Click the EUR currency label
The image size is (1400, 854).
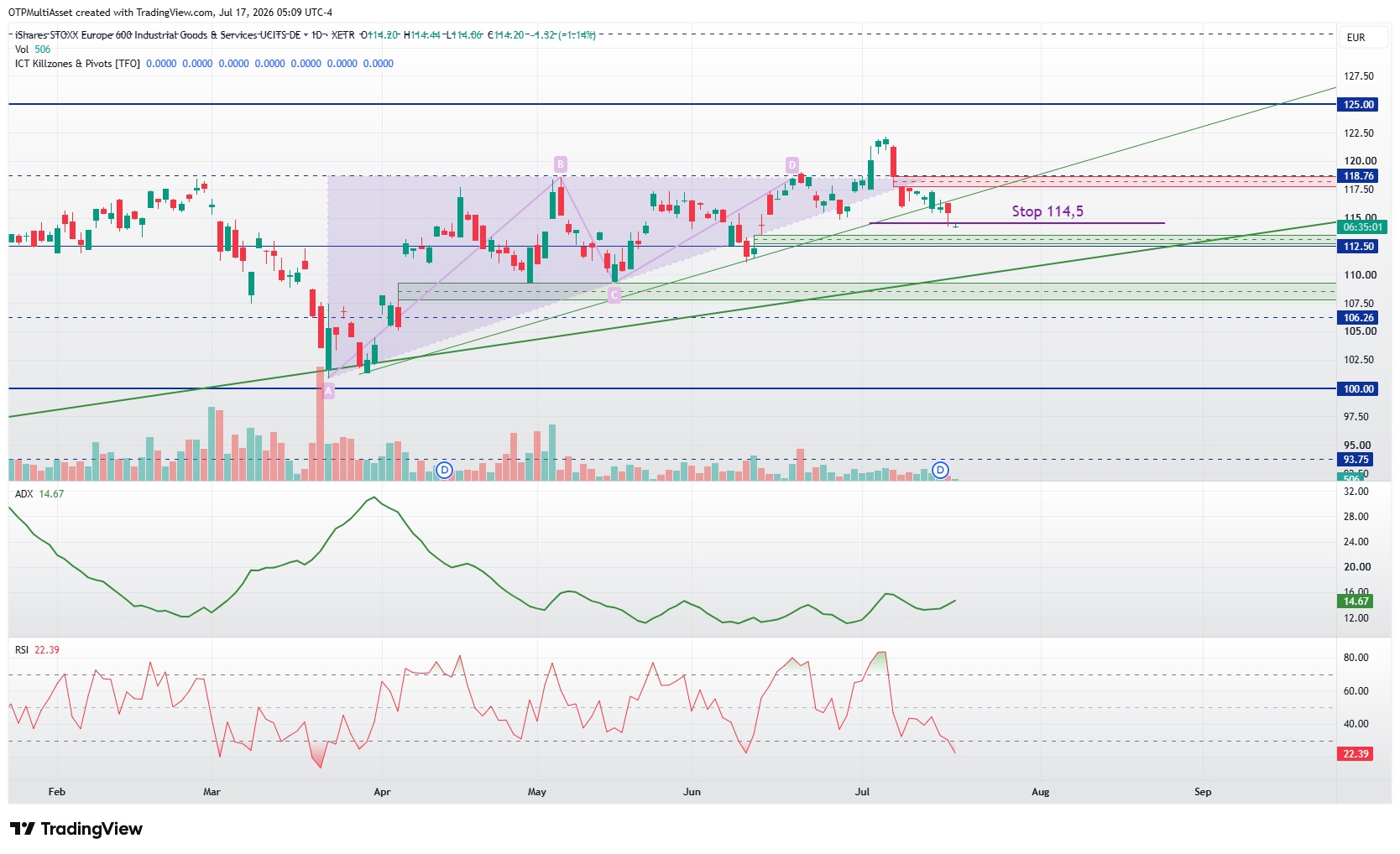click(x=1356, y=38)
